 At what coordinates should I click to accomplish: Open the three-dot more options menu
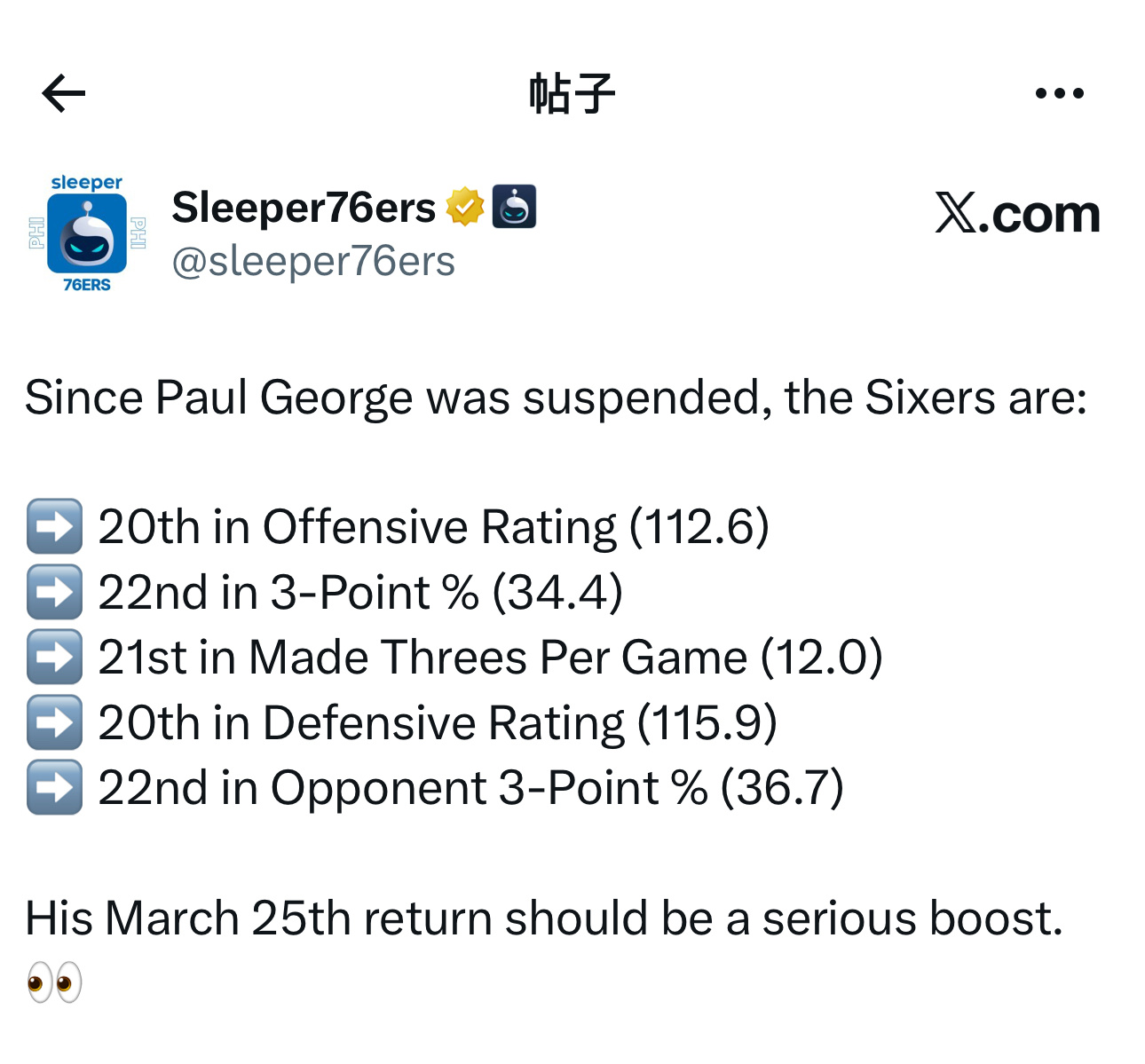[1059, 93]
